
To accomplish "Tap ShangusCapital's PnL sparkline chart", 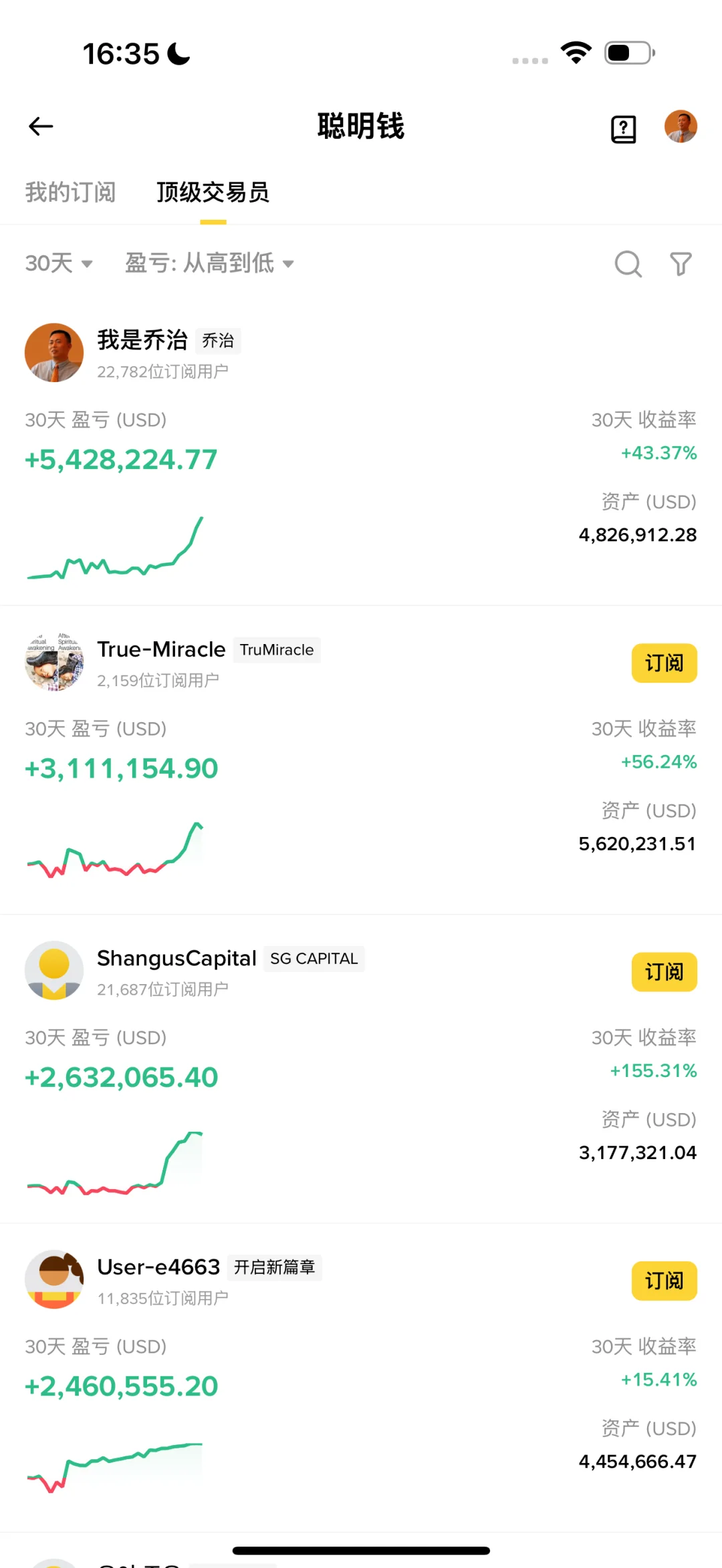I will (x=115, y=1164).
